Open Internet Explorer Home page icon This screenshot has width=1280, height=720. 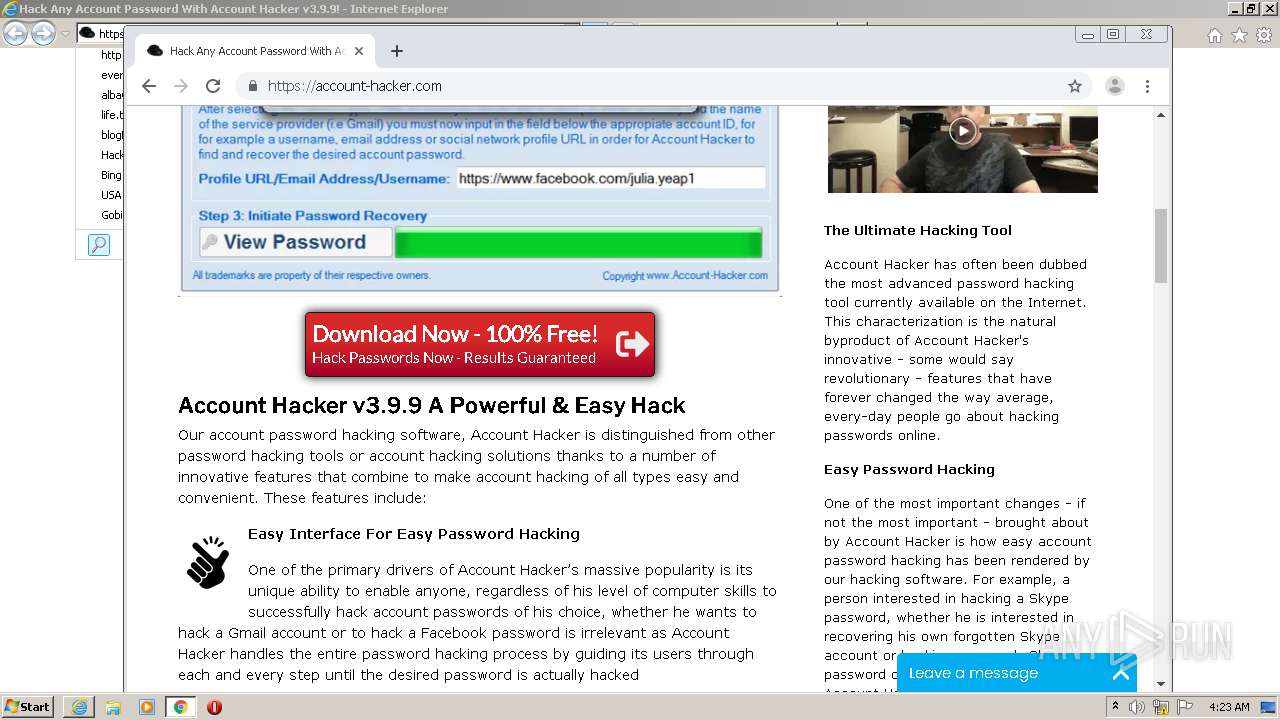[x=1214, y=35]
